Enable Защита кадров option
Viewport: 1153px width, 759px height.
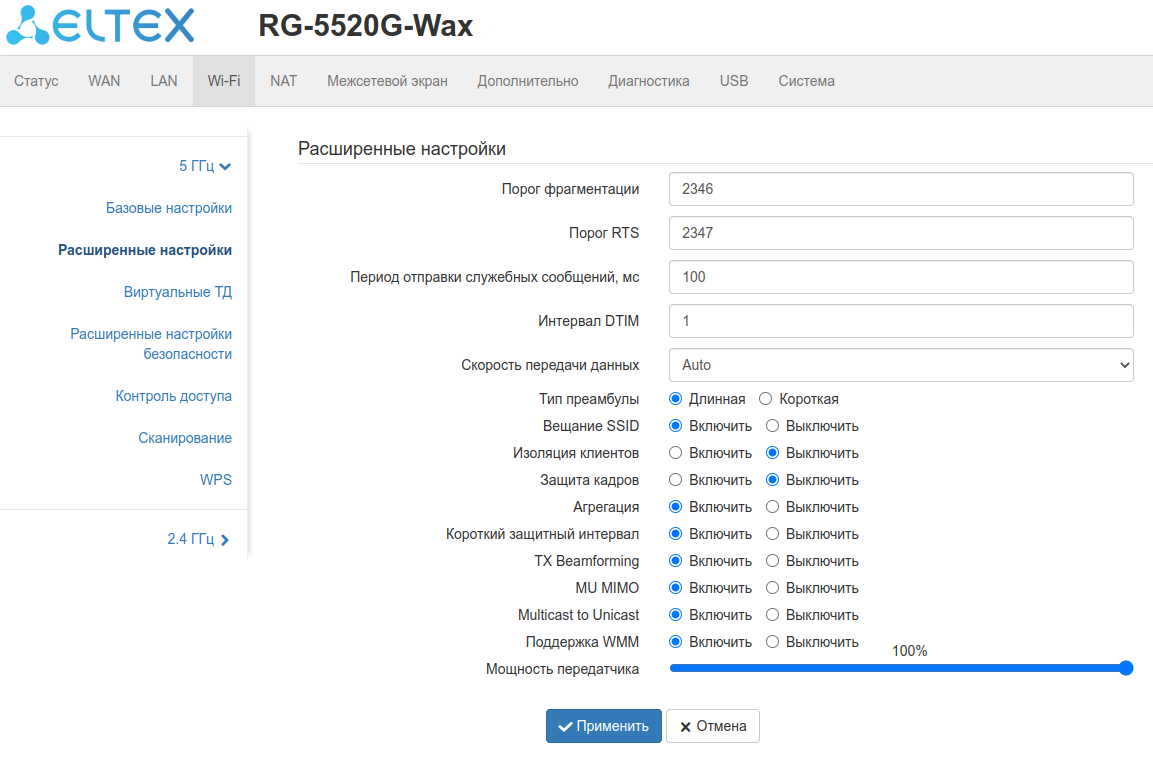[675, 480]
